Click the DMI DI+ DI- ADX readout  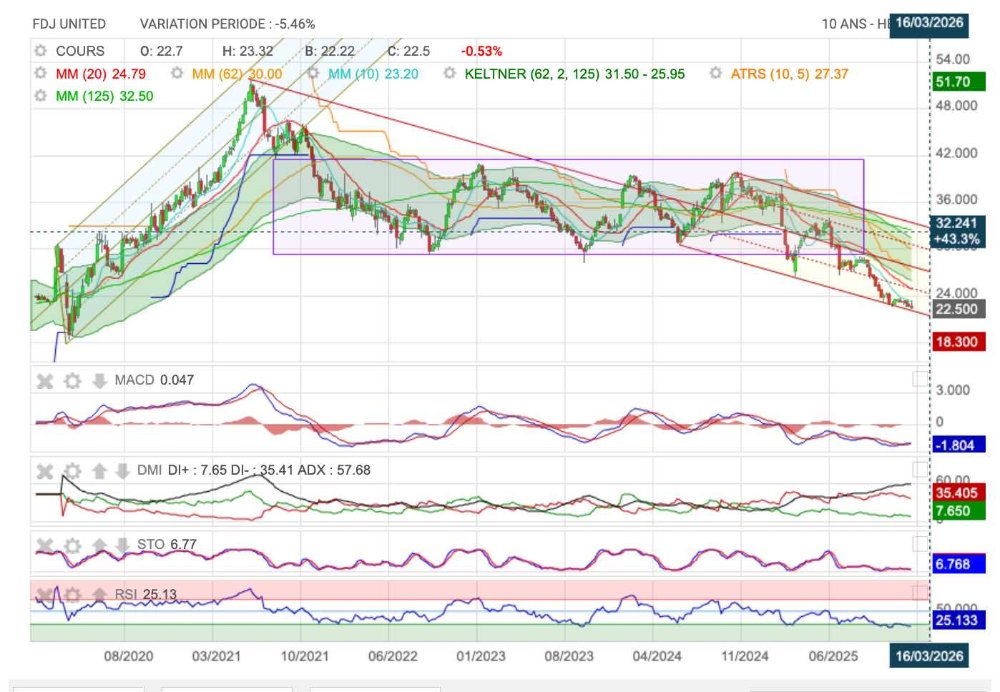[254, 471]
